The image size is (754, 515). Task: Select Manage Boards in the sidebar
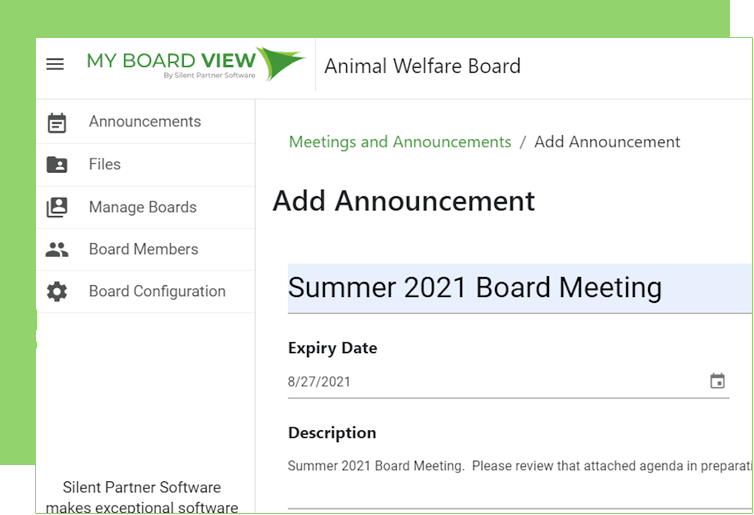pyautogui.click(x=143, y=207)
